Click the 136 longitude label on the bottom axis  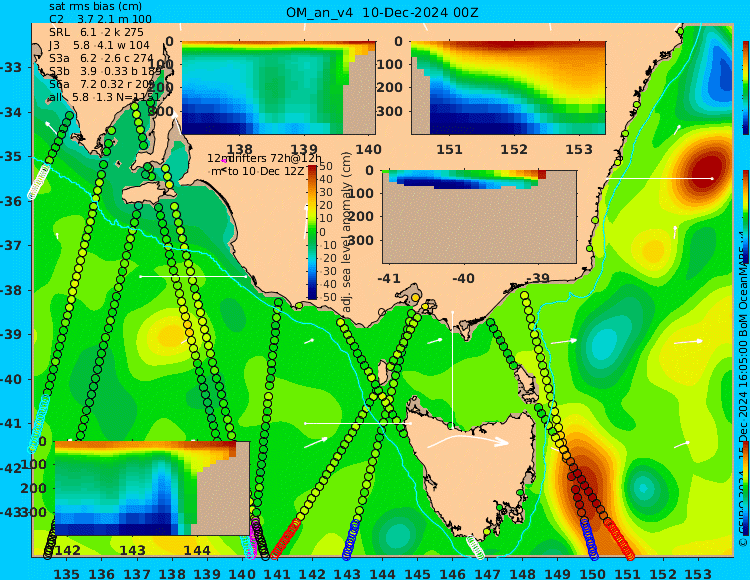[101, 573]
